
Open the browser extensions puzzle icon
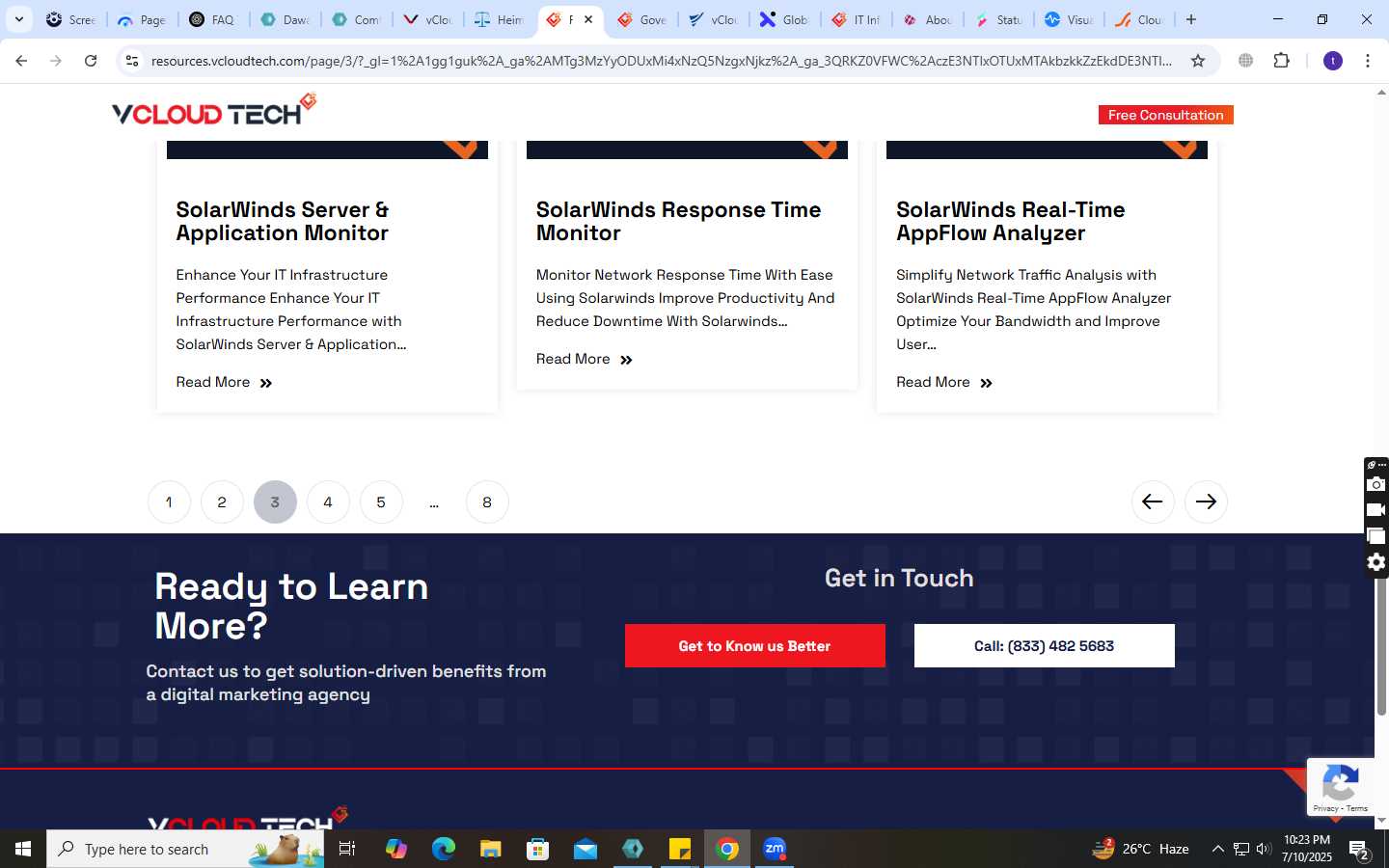coord(1281,61)
